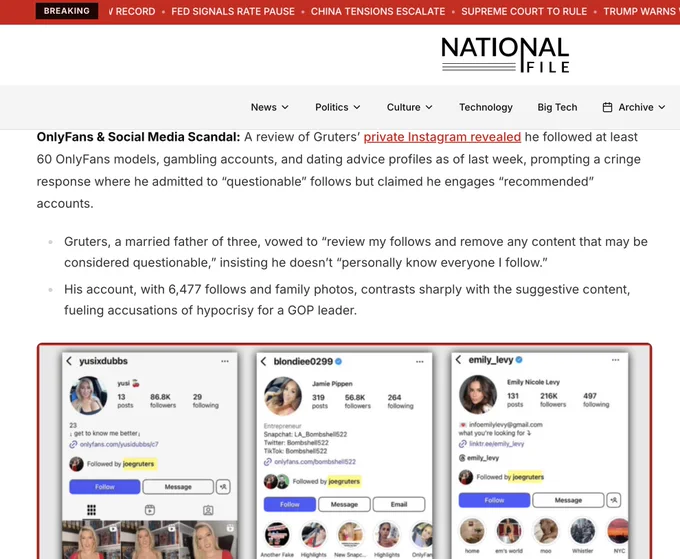Expand the Culture dropdown chevron
680x559 pixels.
click(x=429, y=107)
